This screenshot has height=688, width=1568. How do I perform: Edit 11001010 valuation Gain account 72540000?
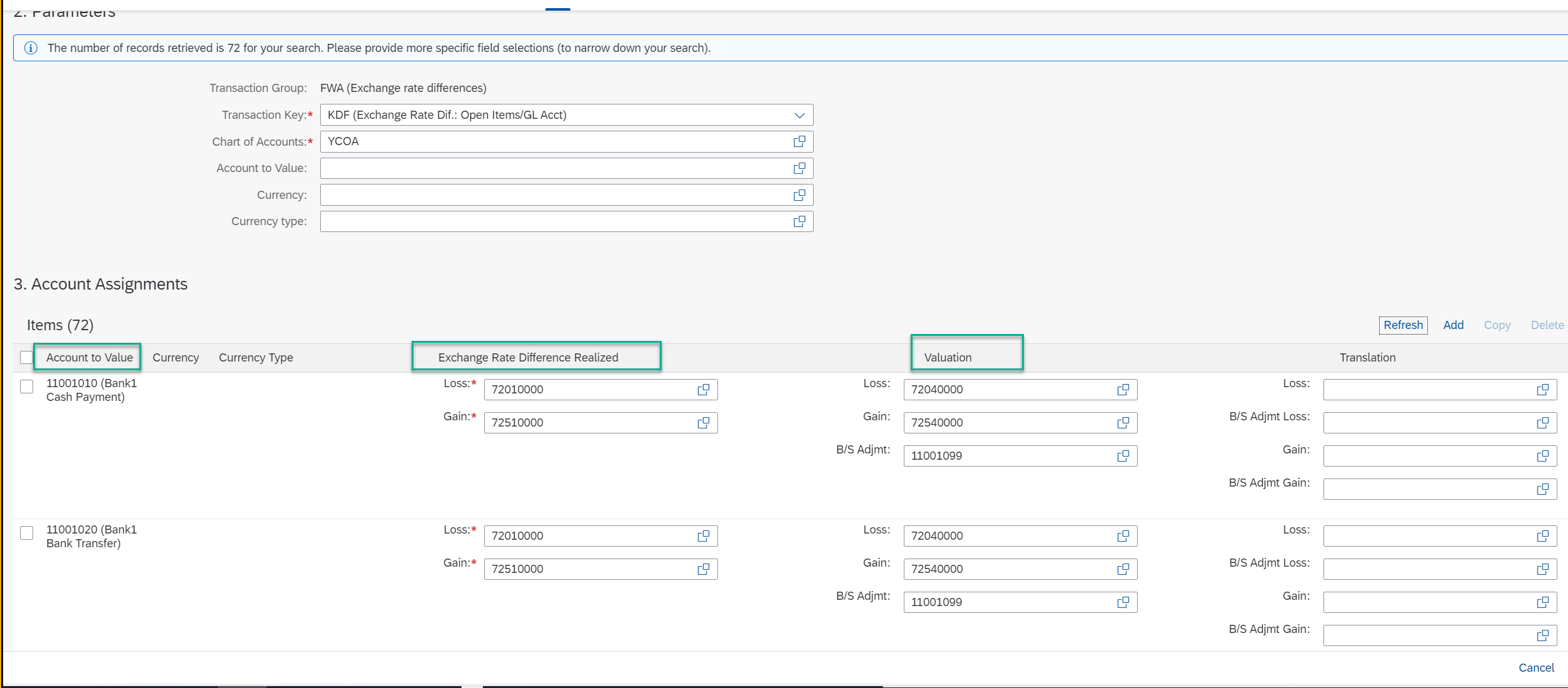point(1020,423)
